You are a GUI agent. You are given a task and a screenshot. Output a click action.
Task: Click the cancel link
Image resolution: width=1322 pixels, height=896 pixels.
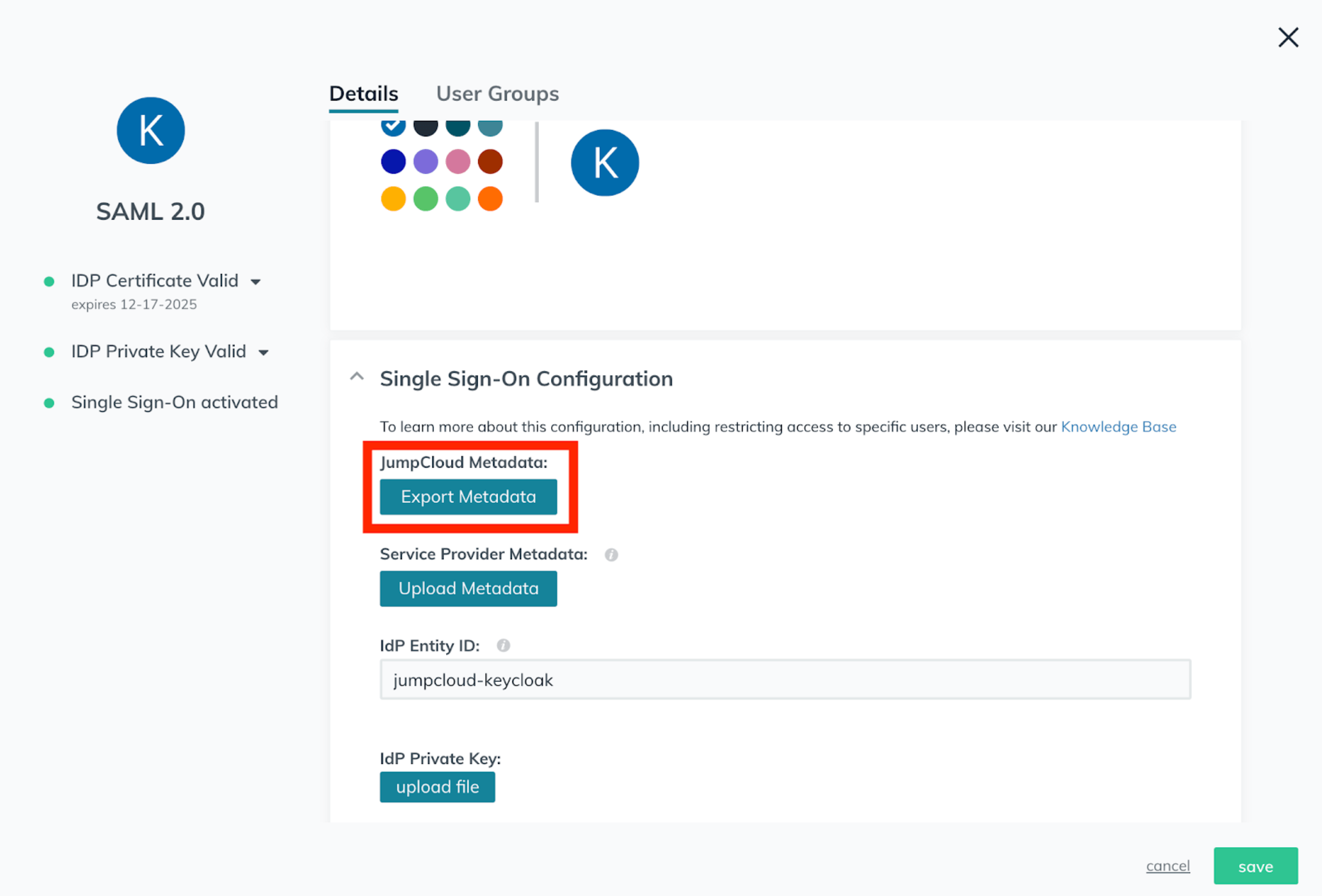[1168, 865]
